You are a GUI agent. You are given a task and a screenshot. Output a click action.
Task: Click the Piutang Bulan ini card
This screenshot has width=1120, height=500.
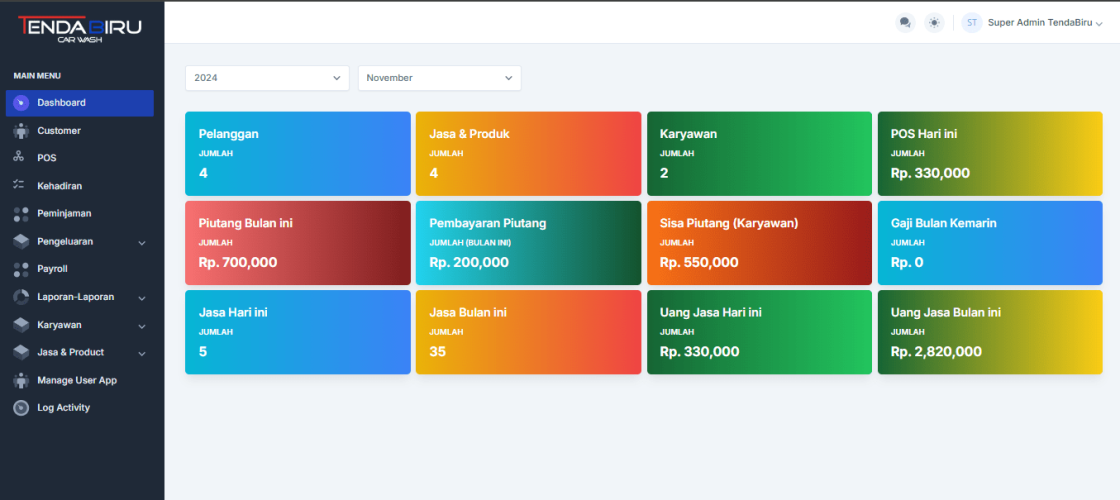[x=297, y=243]
